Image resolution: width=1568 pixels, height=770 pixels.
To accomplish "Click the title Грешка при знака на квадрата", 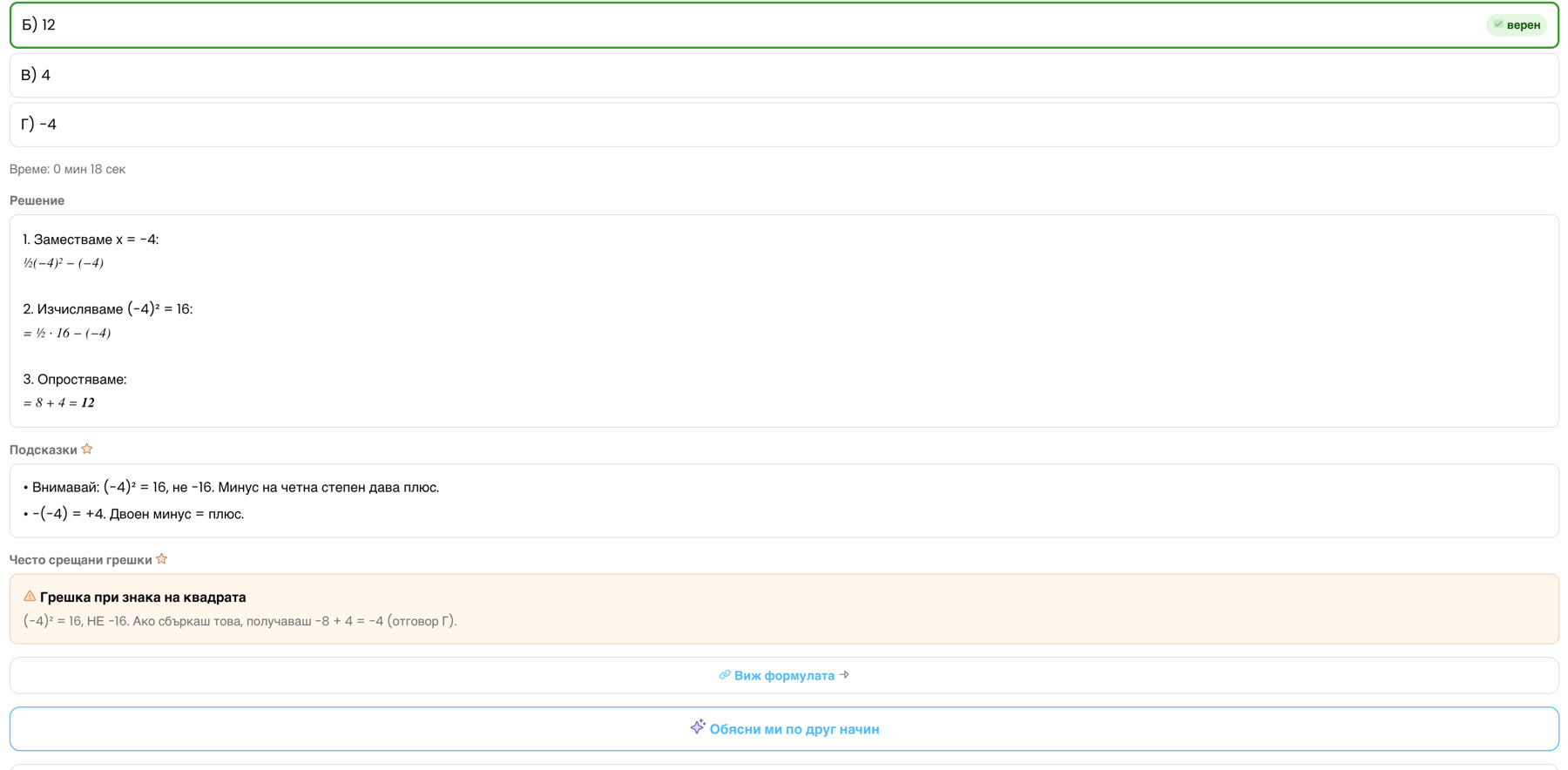I will (x=143, y=597).
